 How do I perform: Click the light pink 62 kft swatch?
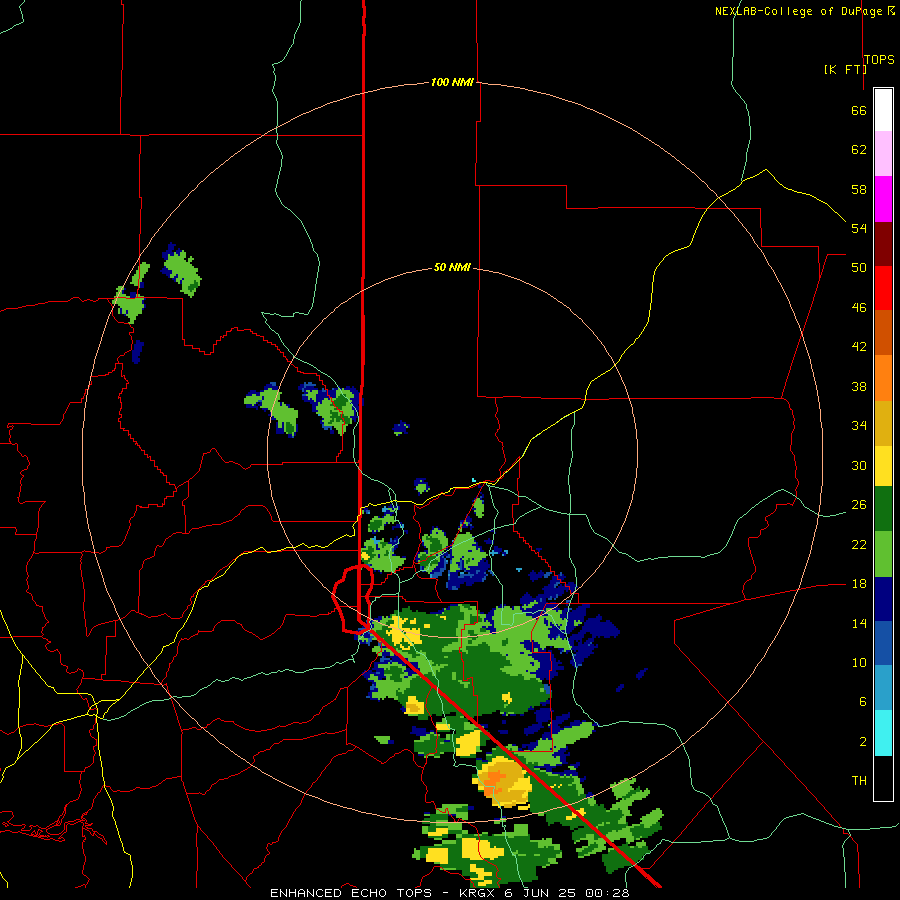coord(883,154)
